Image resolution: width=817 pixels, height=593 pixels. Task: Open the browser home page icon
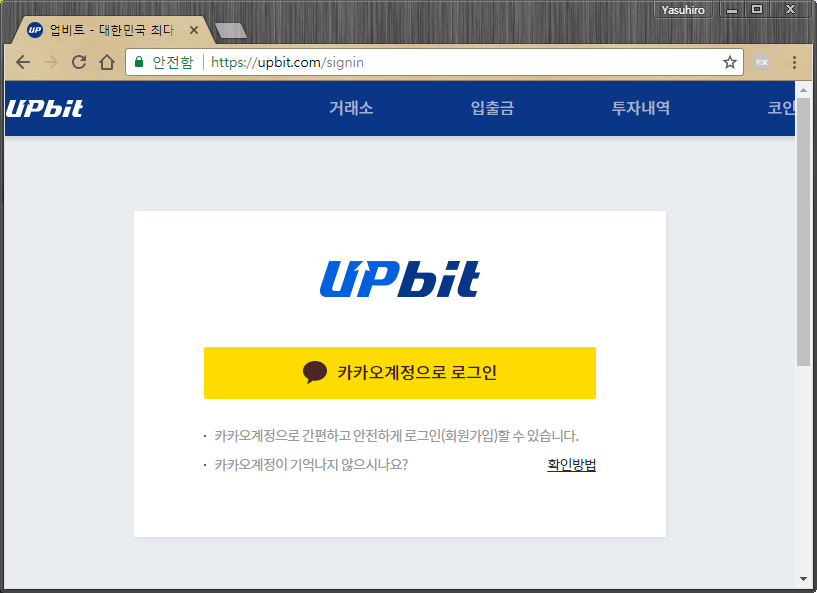[107, 62]
